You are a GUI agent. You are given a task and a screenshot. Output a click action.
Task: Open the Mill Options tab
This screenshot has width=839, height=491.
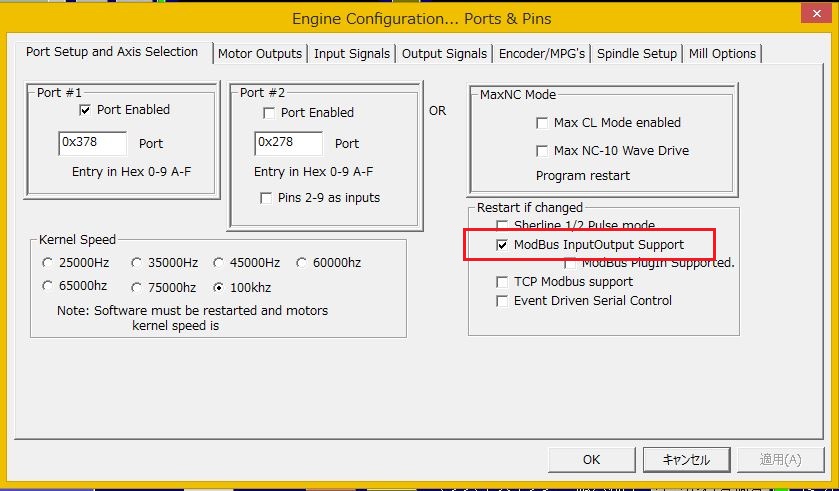[x=722, y=54]
